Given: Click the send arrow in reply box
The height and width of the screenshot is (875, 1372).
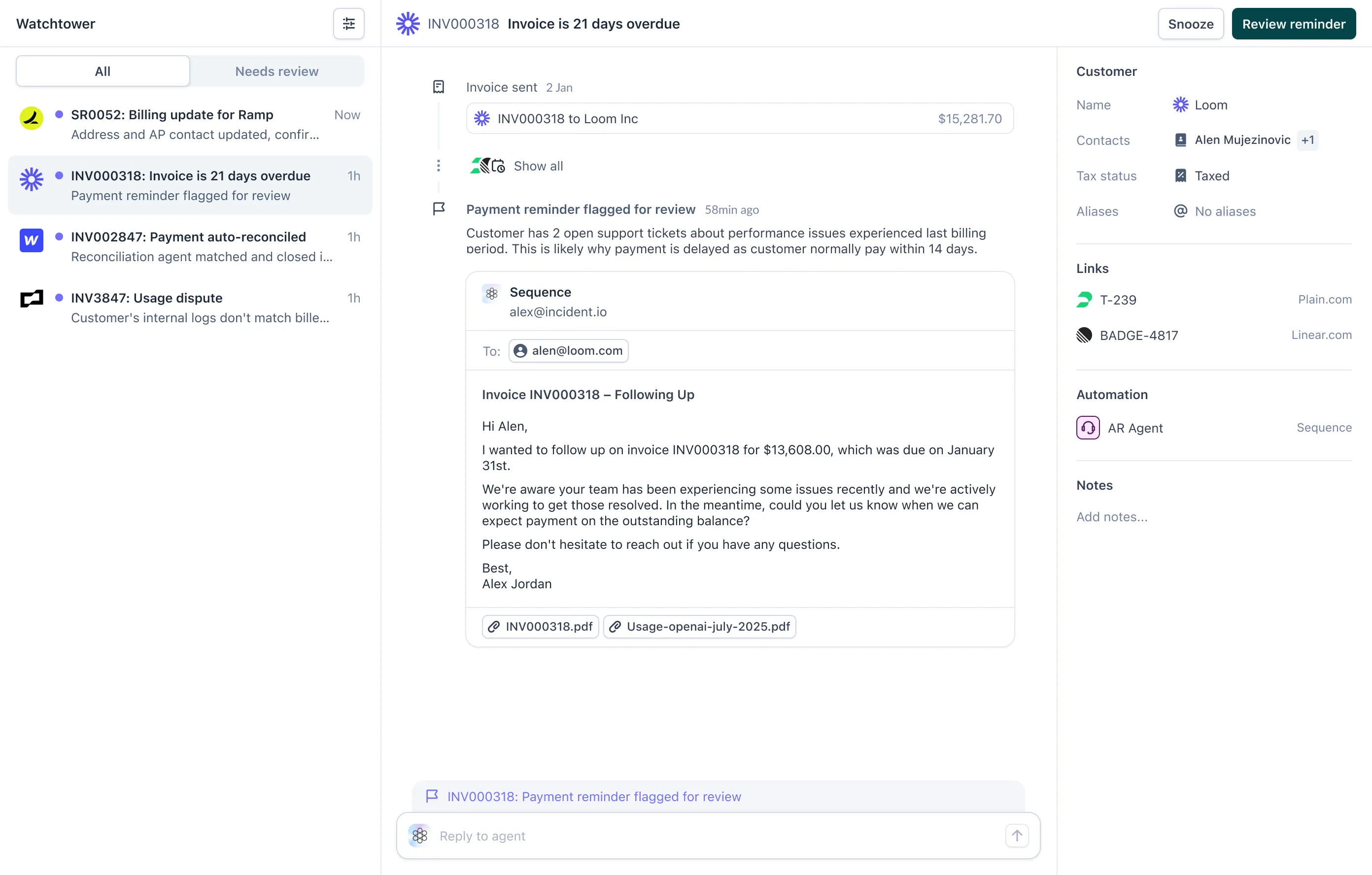Looking at the screenshot, I should tap(1017, 836).
